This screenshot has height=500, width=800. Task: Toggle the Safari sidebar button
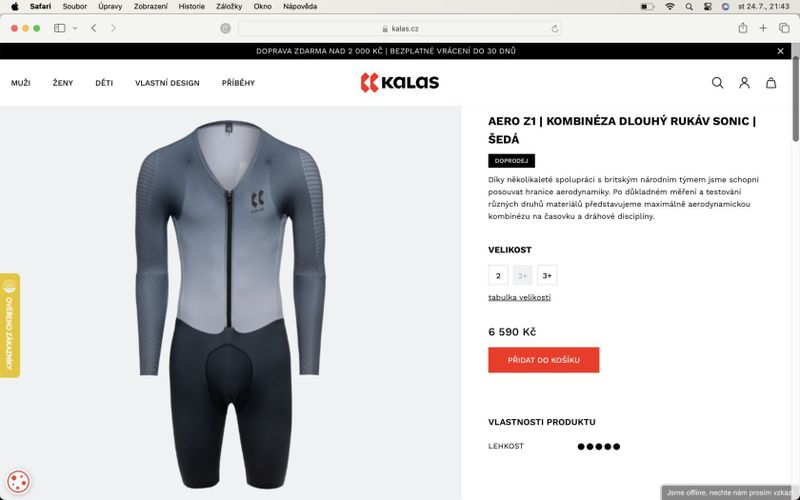60,28
